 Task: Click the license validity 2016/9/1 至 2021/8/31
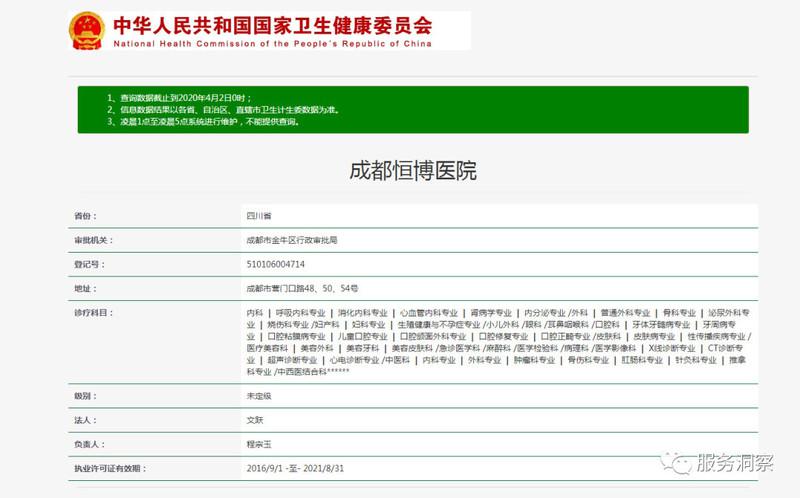pos(295,468)
